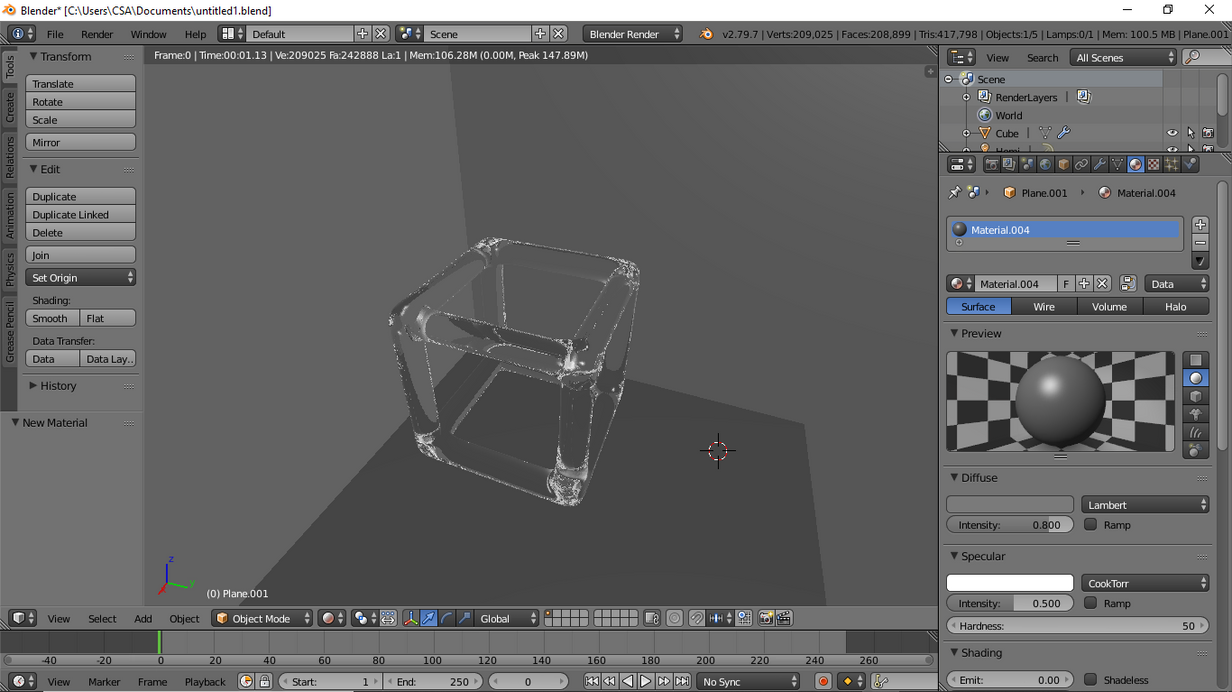Viewport: 1232px width, 692px height.
Task: Toggle proportional editing circle icon
Action: (x=675, y=618)
